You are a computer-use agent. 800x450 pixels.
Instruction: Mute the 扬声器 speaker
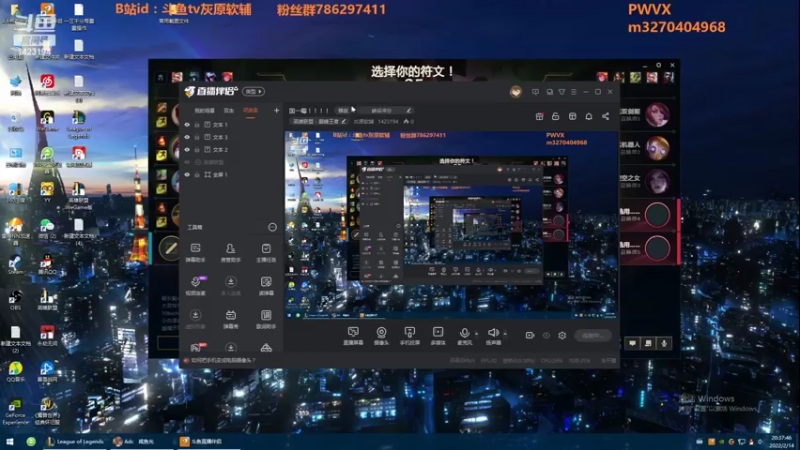tap(493, 336)
